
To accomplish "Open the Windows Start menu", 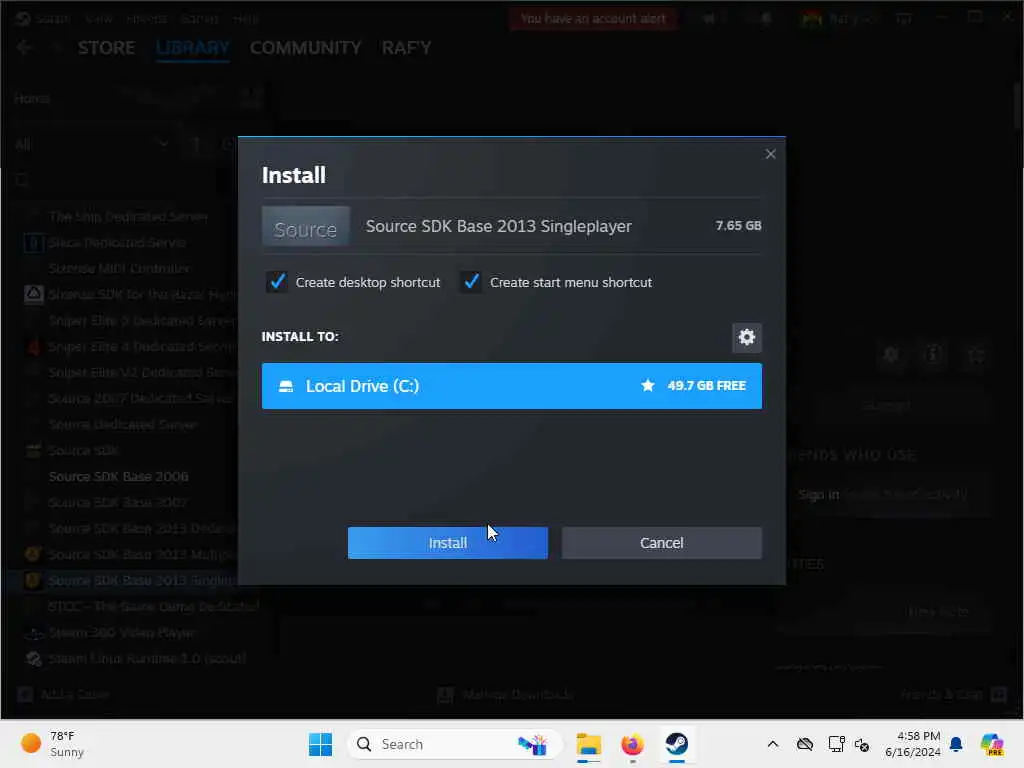I will tap(320, 744).
